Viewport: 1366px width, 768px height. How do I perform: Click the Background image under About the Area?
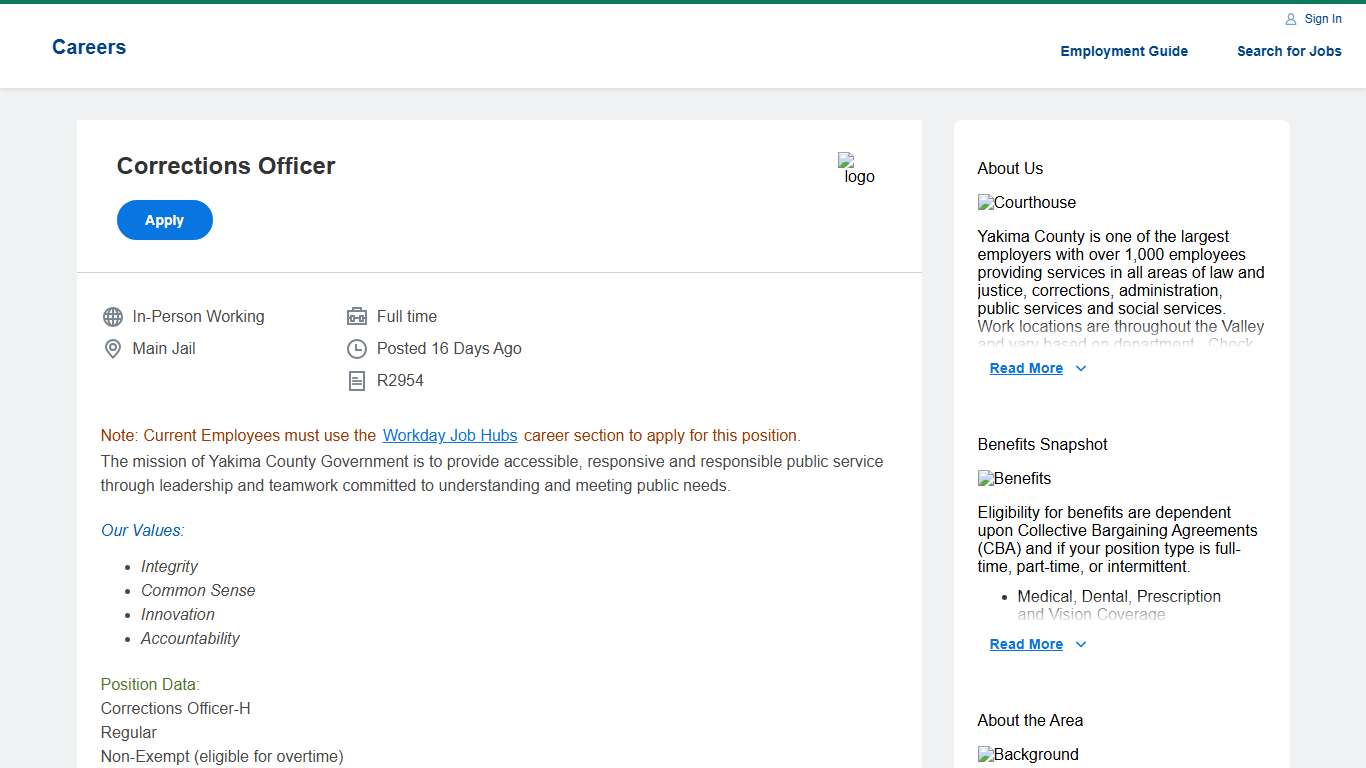pos(1028,755)
